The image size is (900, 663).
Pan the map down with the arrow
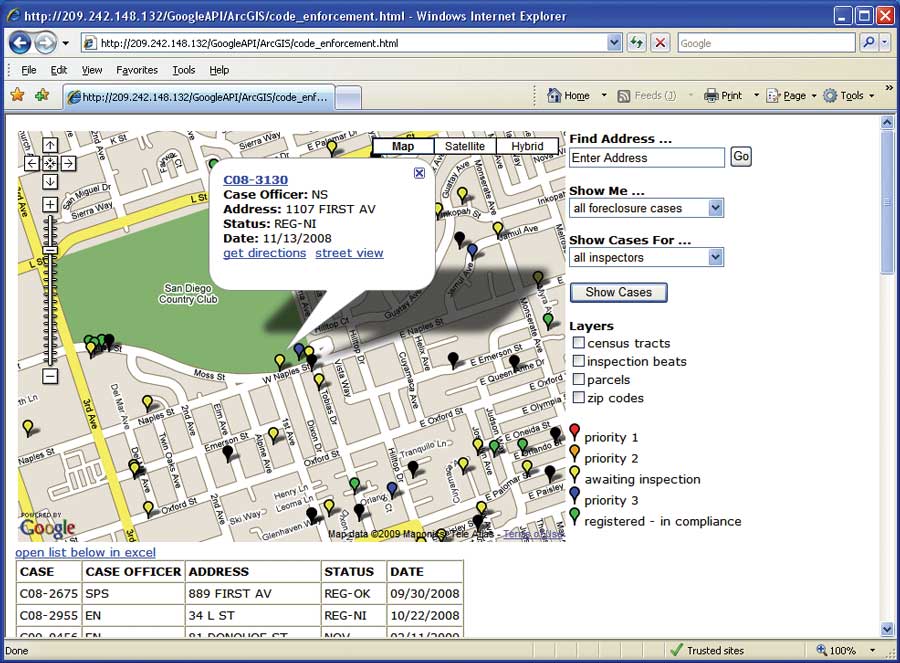[x=50, y=182]
